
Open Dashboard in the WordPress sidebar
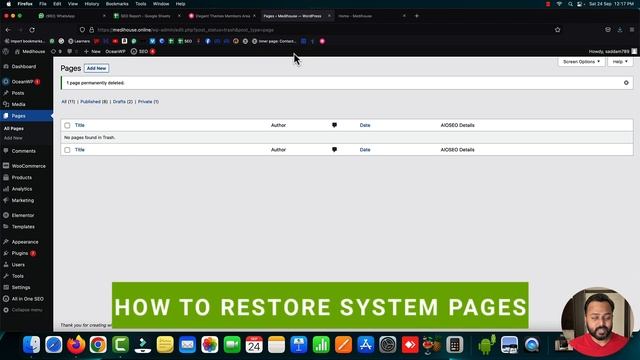tap(23, 67)
